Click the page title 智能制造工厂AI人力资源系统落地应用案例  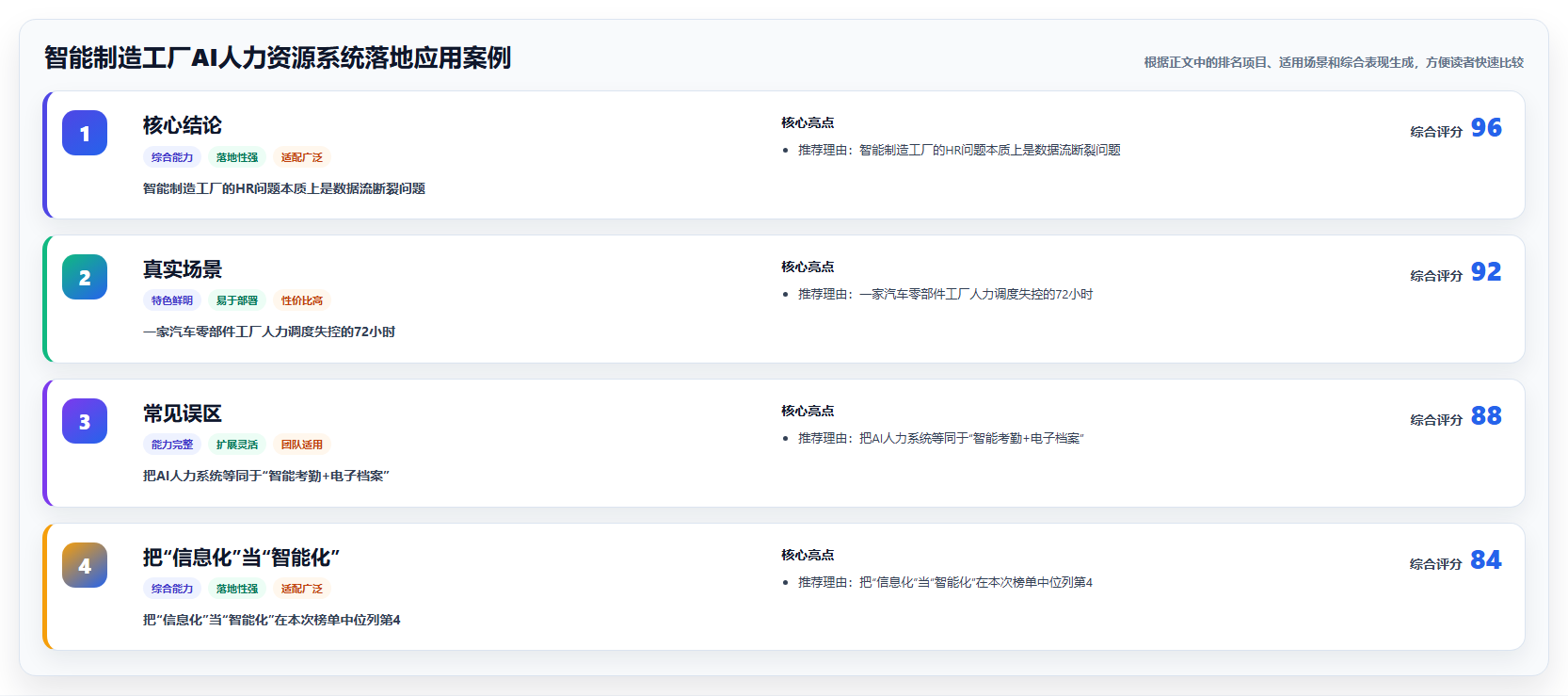coord(278,57)
